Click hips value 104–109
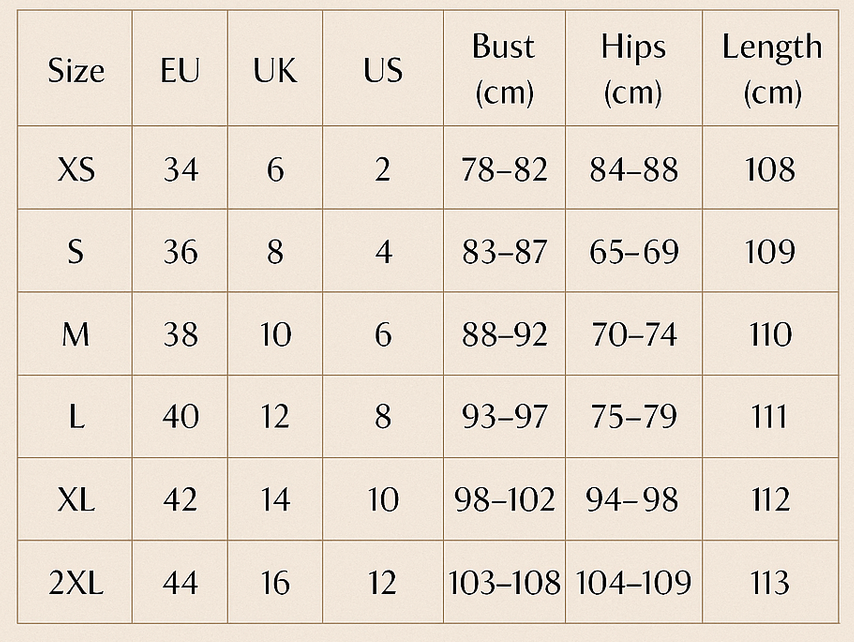 pyautogui.click(x=633, y=582)
